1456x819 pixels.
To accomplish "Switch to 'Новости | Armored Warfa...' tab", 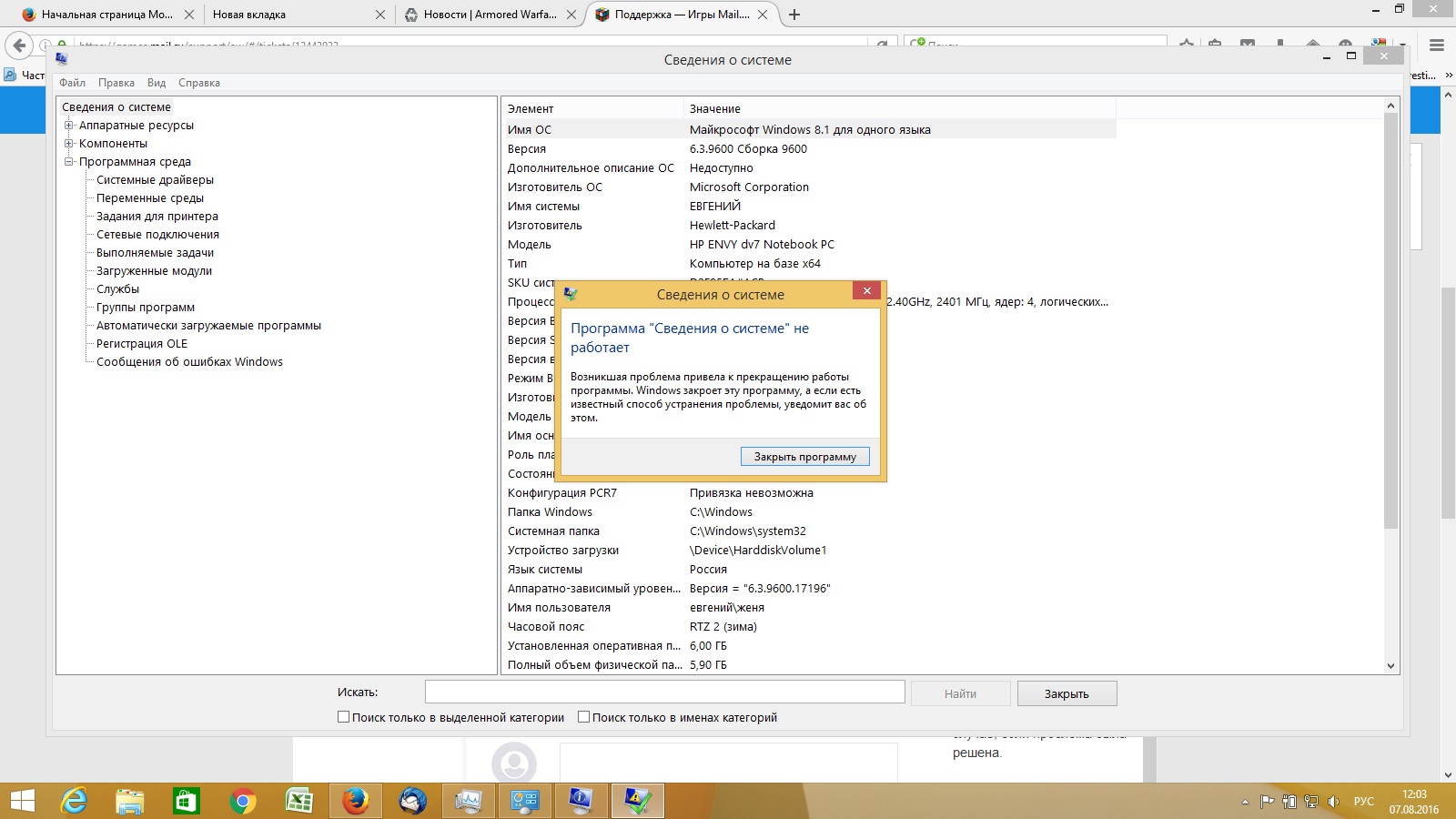I will 490,15.
